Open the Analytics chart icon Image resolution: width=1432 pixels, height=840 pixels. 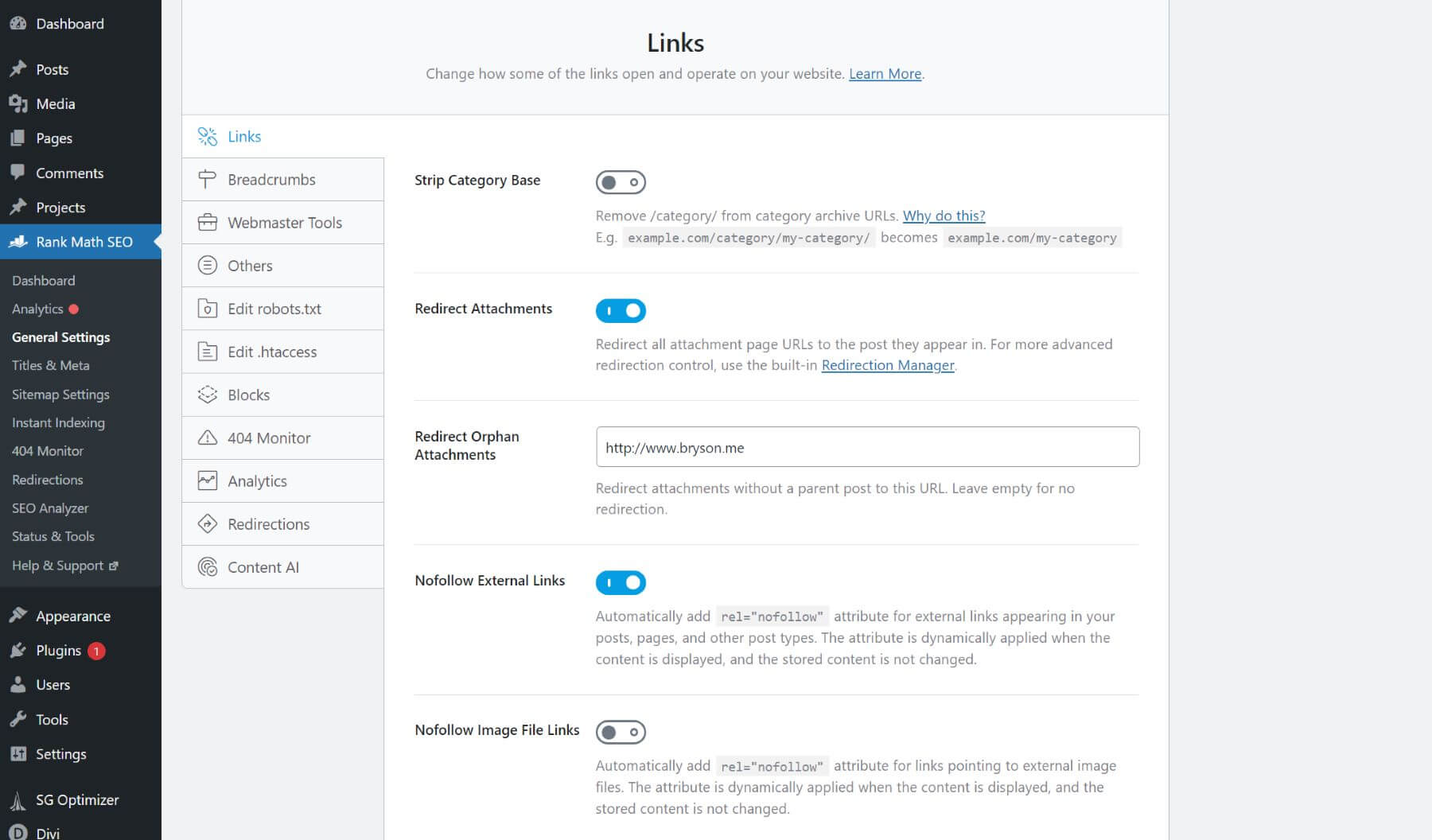point(207,480)
